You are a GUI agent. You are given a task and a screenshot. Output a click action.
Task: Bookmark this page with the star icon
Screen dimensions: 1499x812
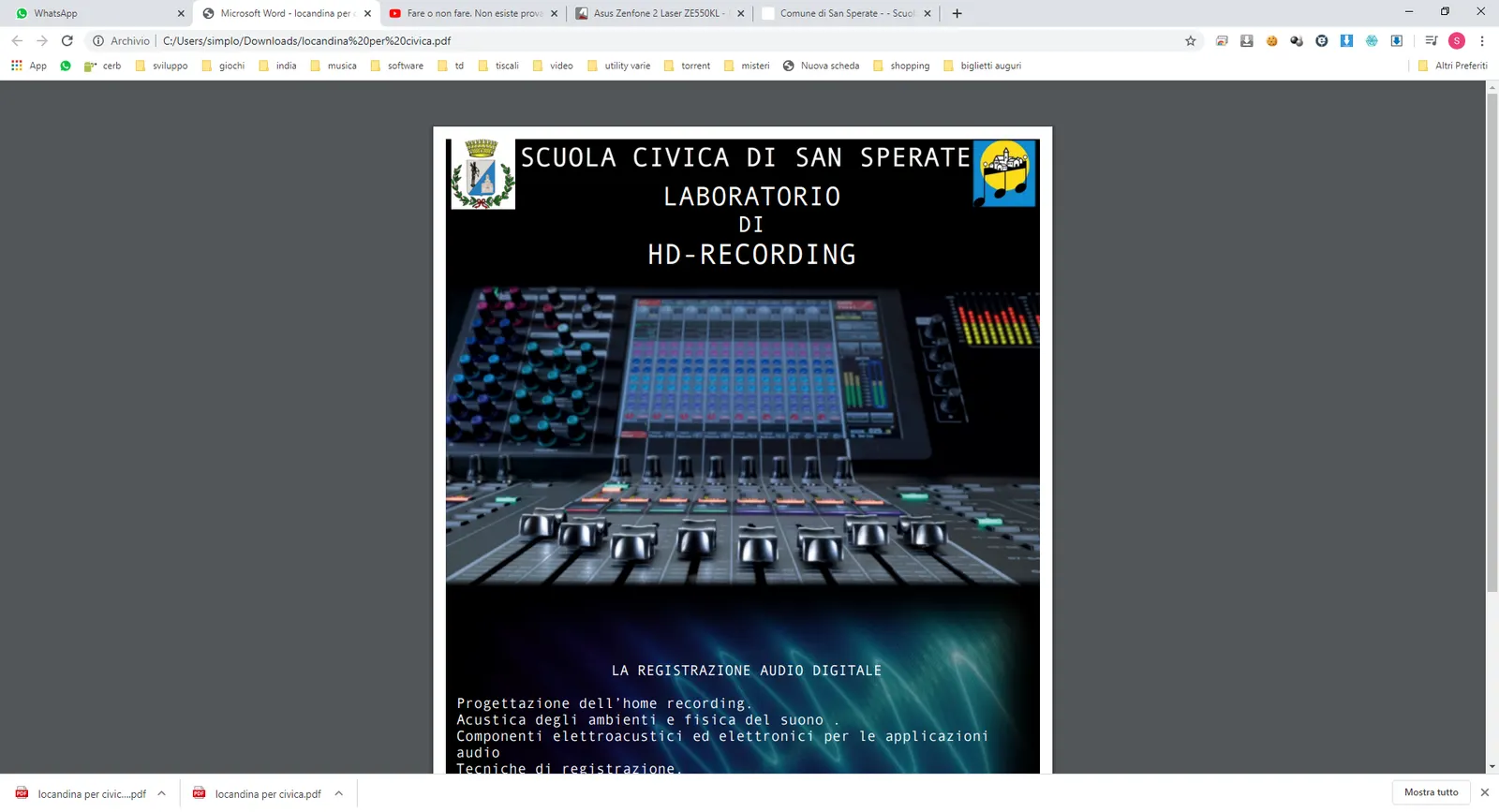pyautogui.click(x=1191, y=41)
